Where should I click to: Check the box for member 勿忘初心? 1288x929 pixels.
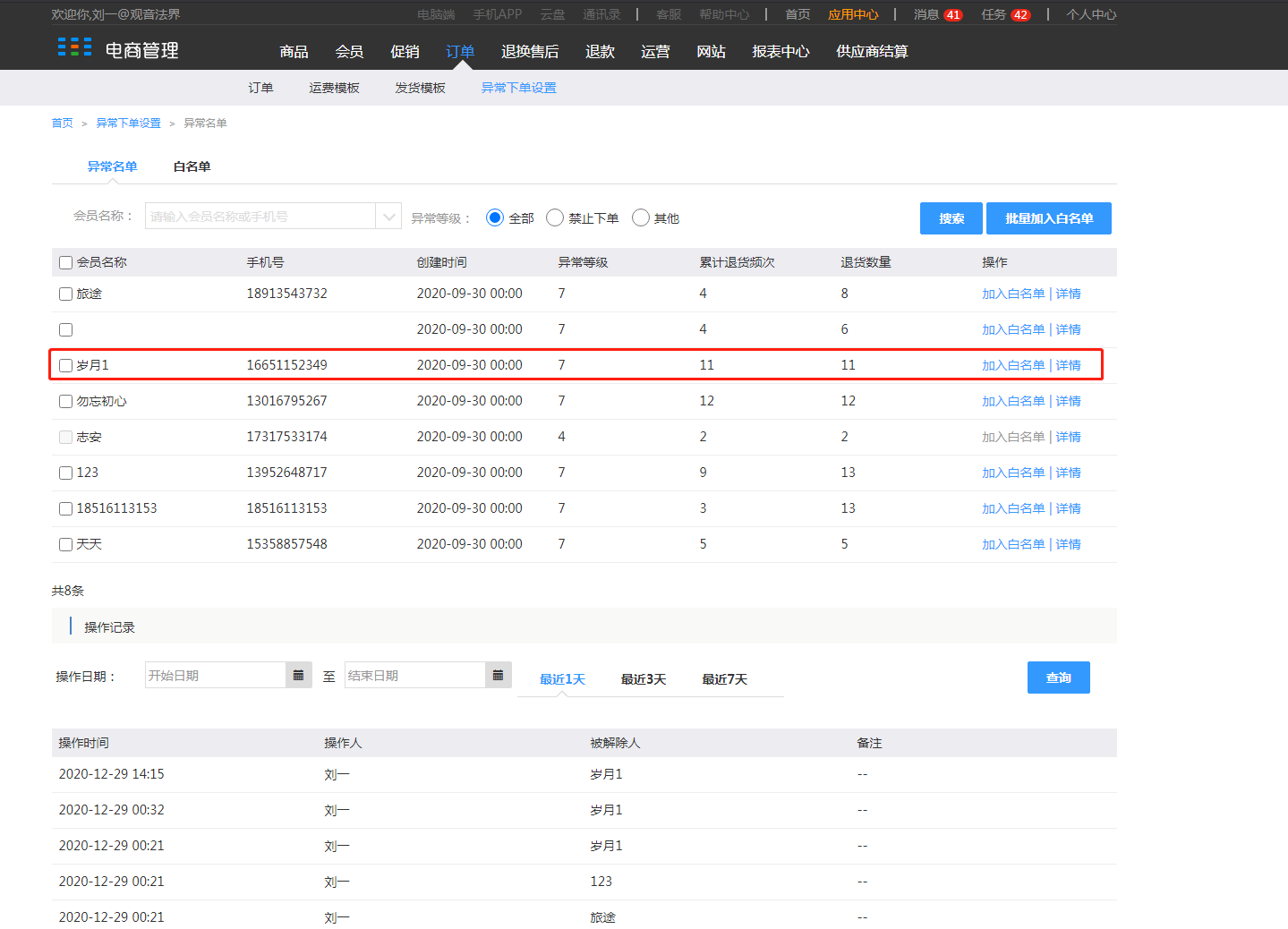(x=65, y=401)
